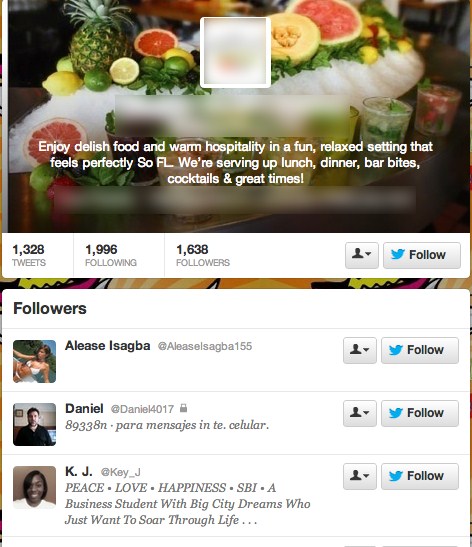Follow K. J. @Key_J

click(420, 477)
